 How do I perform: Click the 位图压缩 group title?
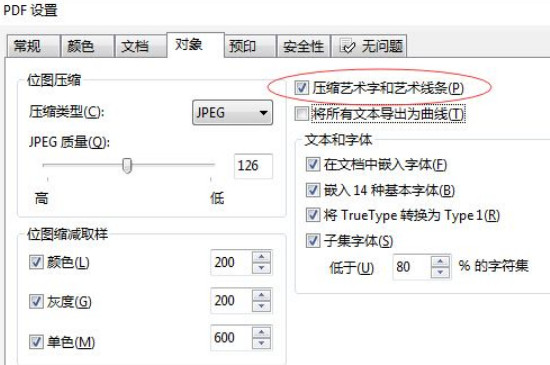pyautogui.click(x=54, y=80)
